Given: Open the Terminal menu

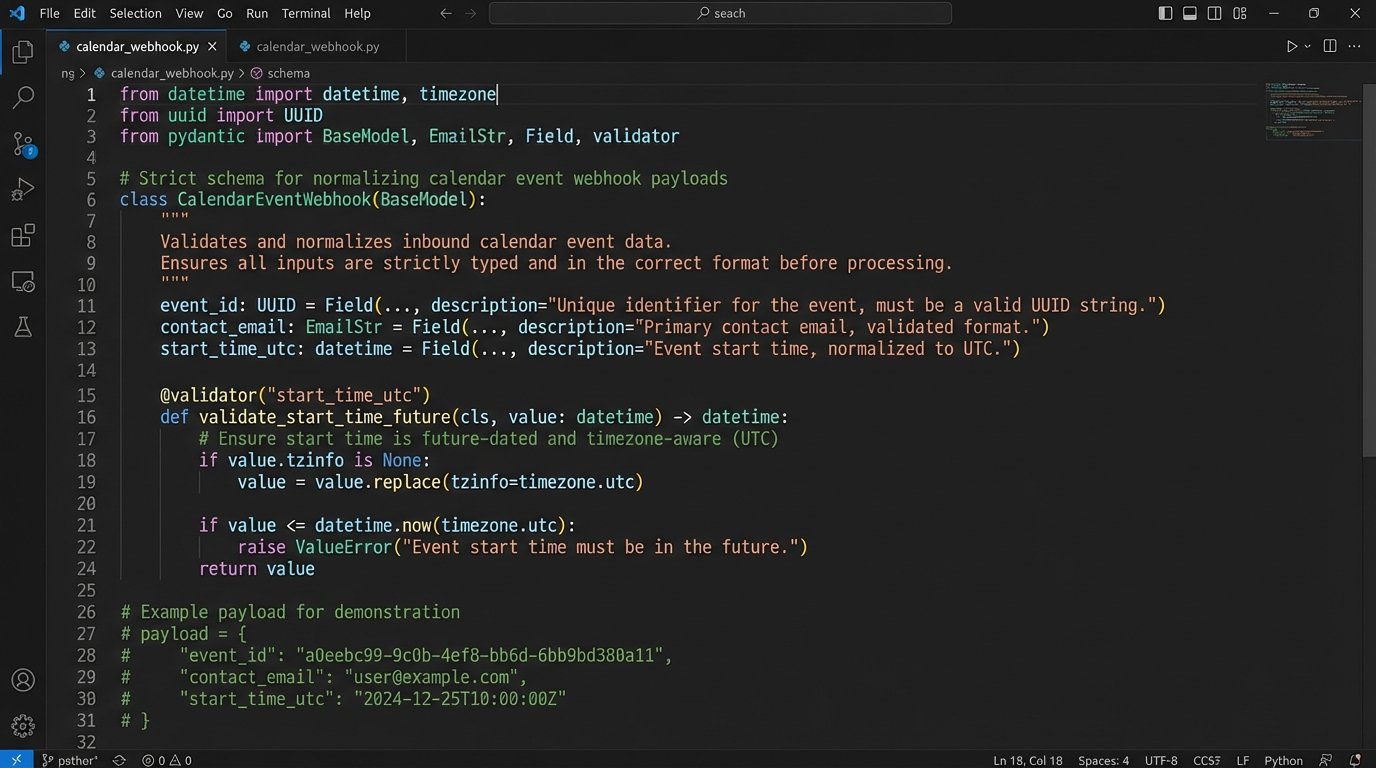Looking at the screenshot, I should 305,13.
